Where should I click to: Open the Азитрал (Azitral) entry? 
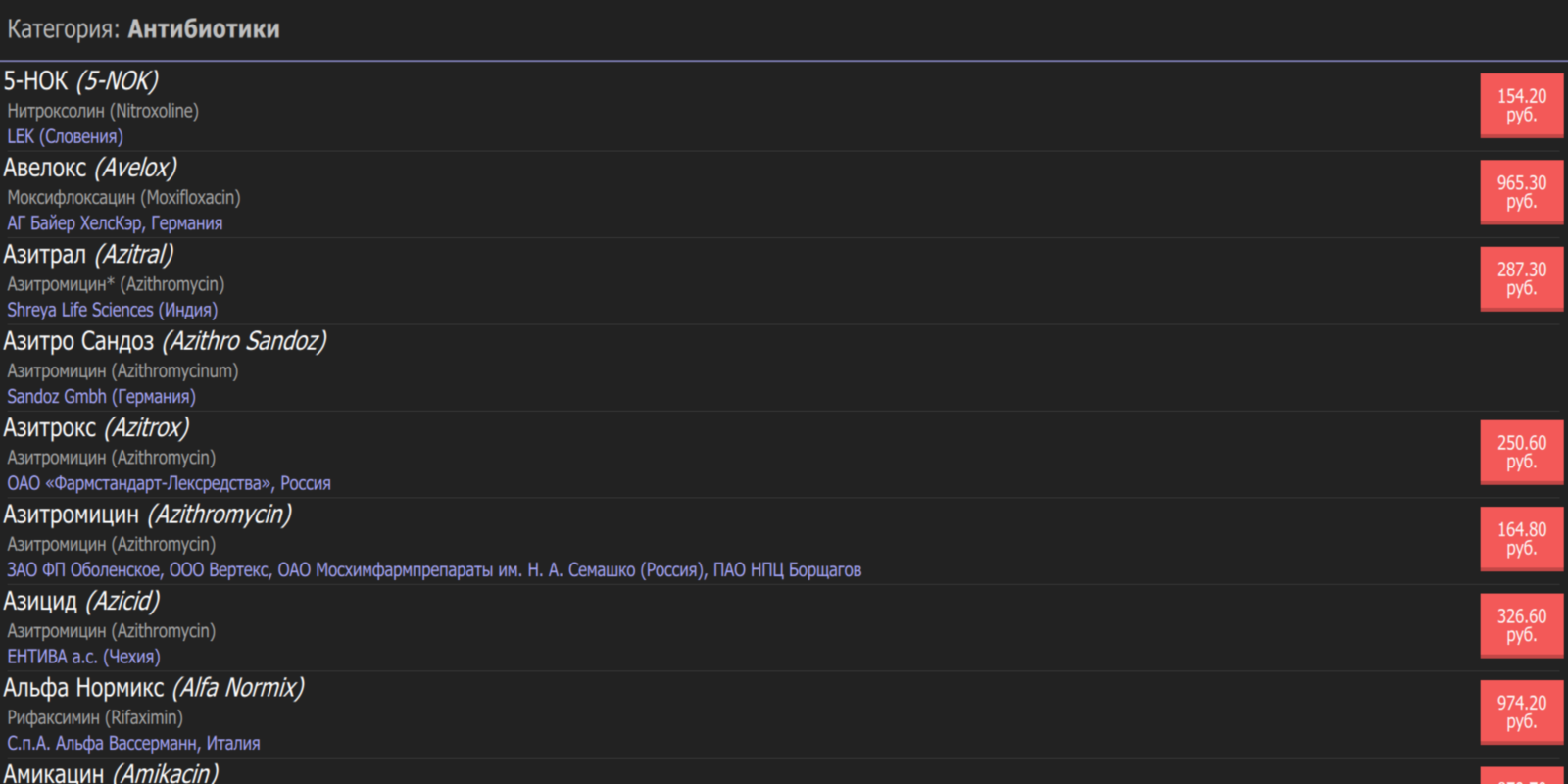pos(88,254)
